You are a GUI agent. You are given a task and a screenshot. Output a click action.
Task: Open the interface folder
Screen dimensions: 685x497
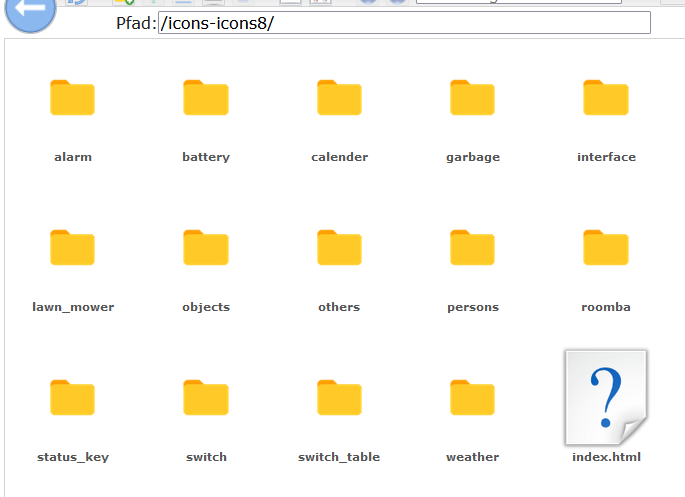pyautogui.click(x=606, y=98)
